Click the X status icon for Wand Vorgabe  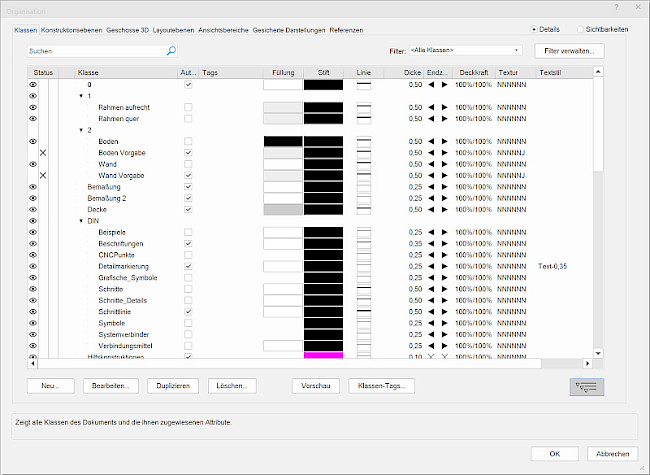click(43, 175)
